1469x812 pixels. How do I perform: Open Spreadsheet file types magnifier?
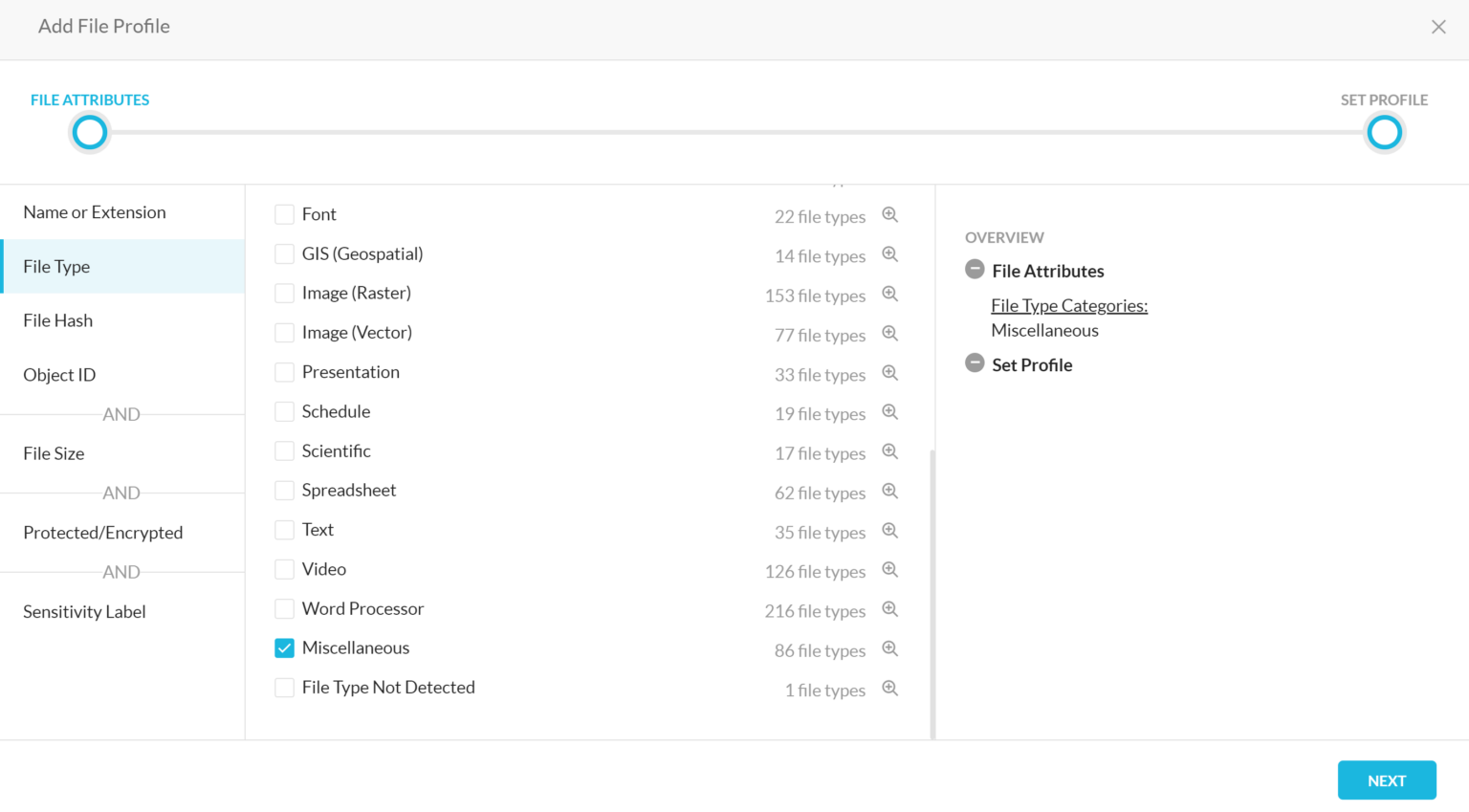pos(889,492)
